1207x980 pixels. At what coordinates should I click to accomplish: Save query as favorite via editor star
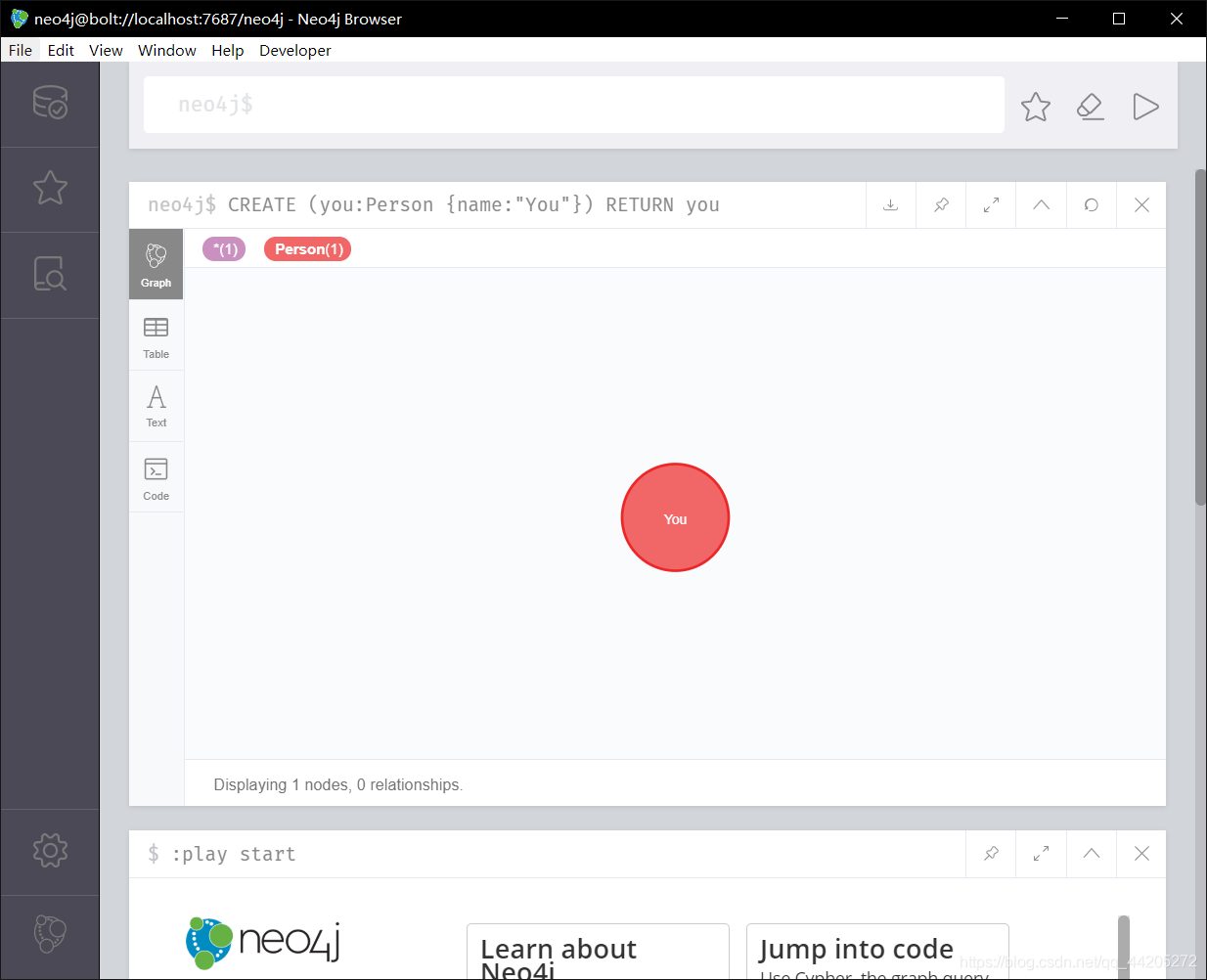(x=1036, y=107)
